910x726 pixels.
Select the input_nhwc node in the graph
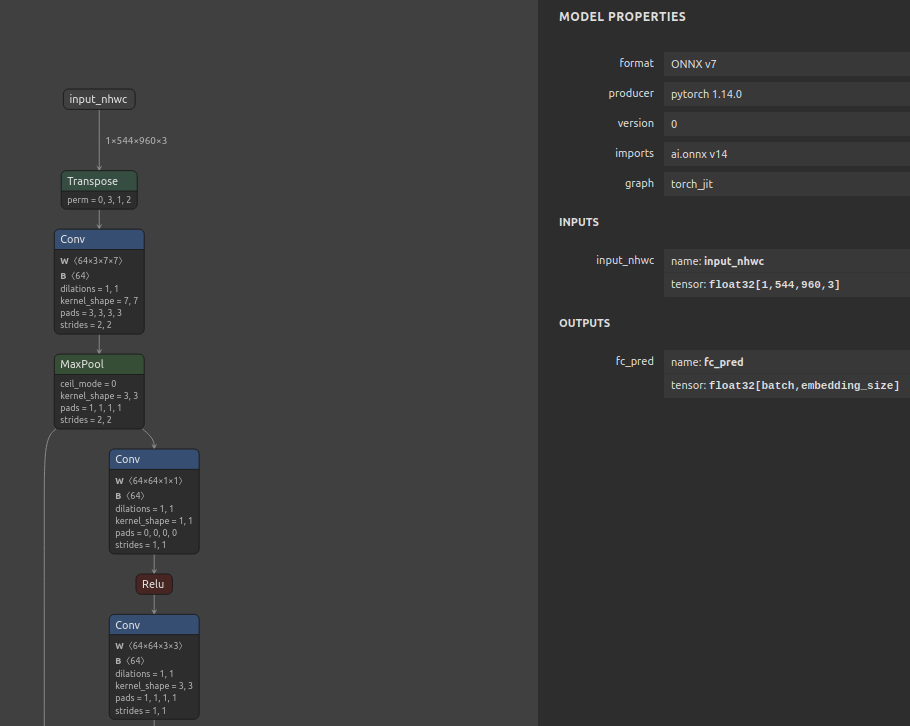98,99
